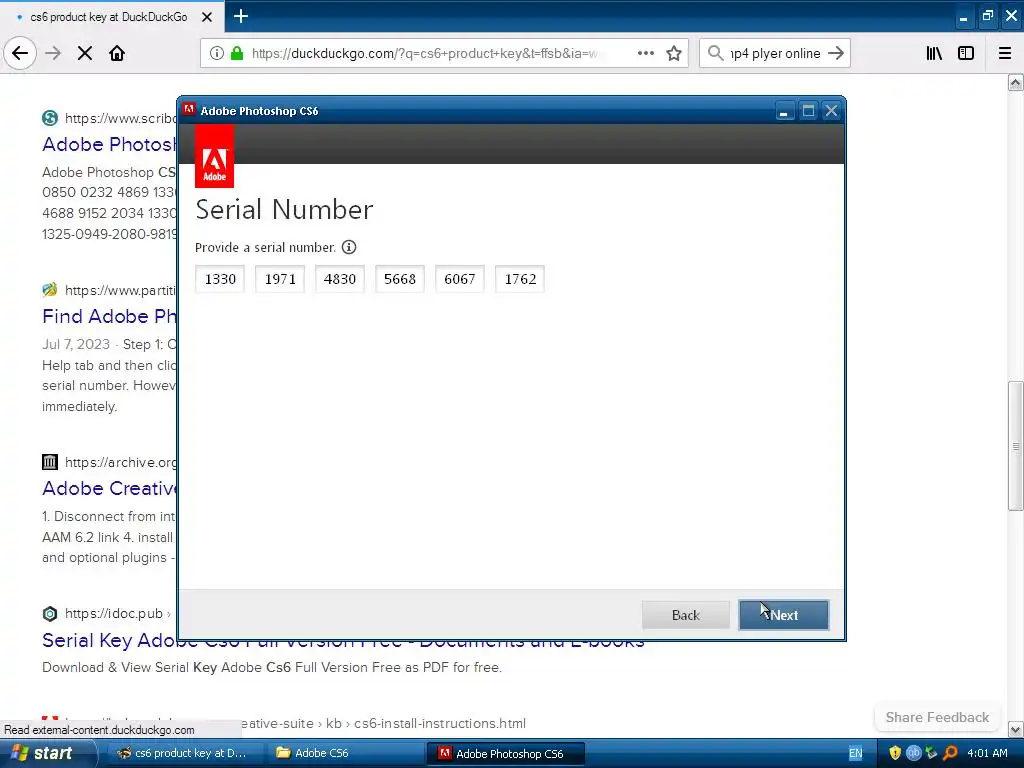Viewport: 1024px width, 768px height.
Task: Click the 4:01 AM taskbar clock
Action: (x=987, y=753)
